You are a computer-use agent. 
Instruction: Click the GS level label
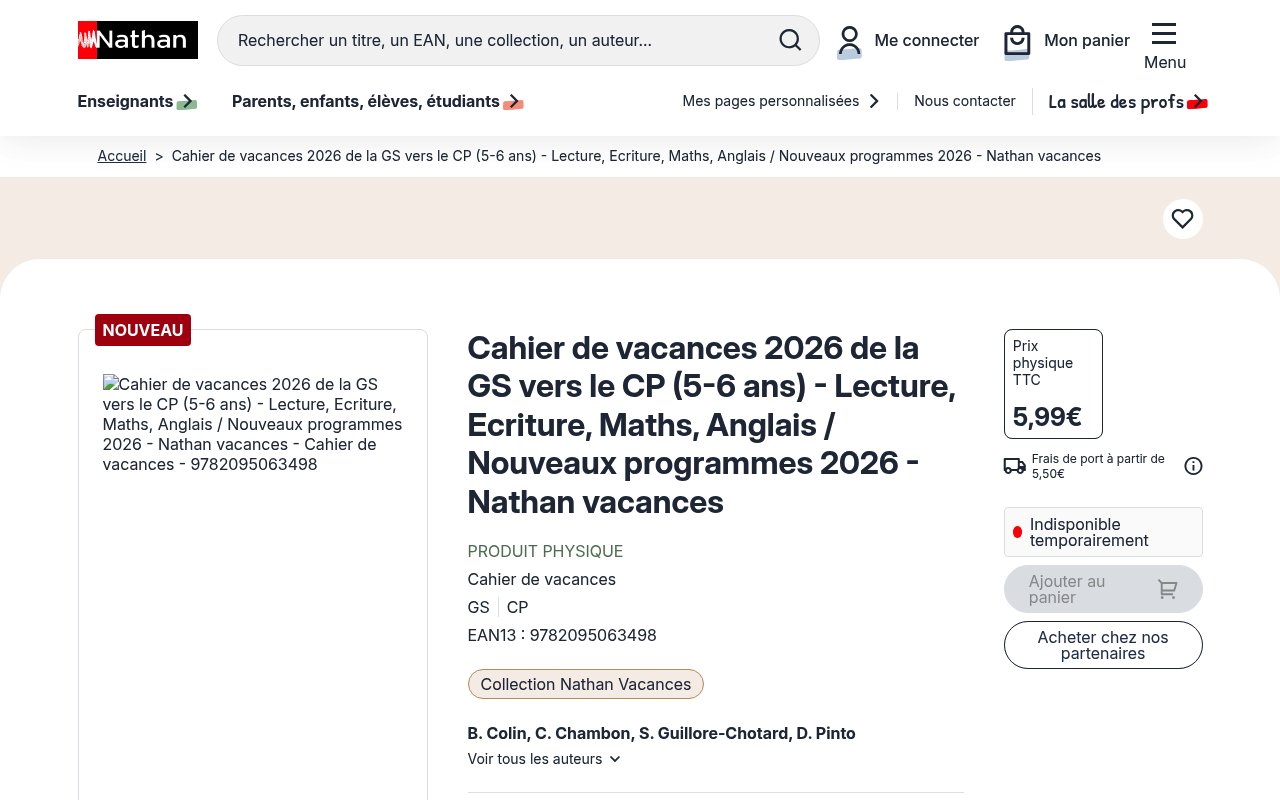[479, 607]
